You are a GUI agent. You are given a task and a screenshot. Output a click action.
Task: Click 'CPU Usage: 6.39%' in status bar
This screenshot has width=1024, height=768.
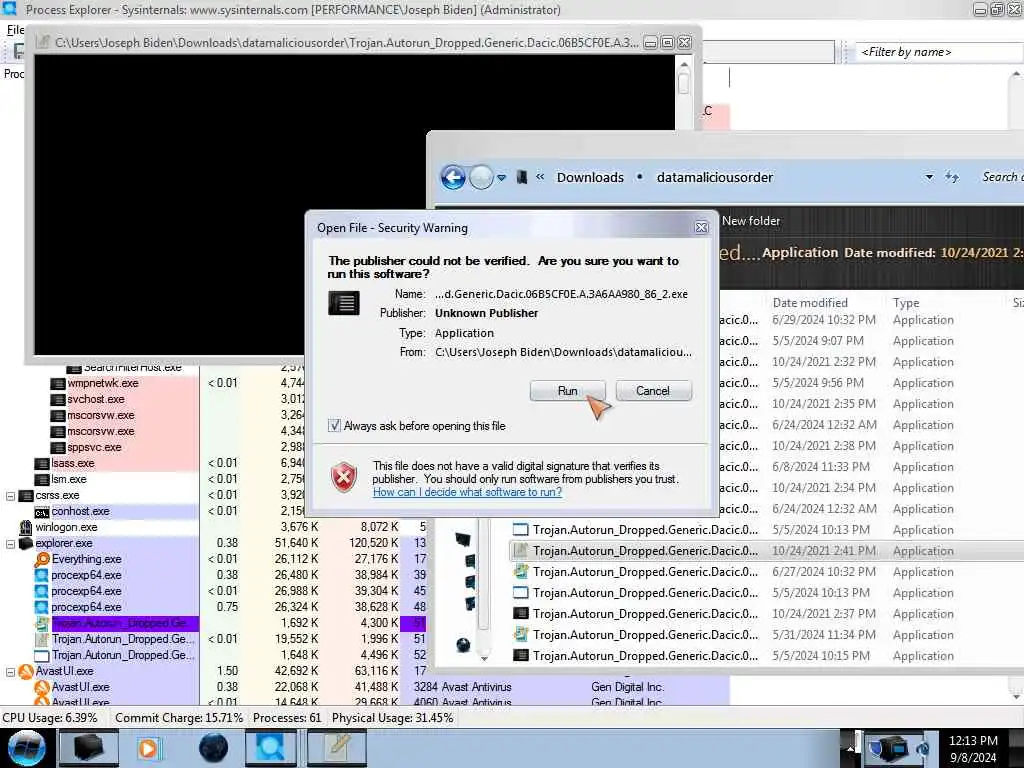tap(50, 718)
